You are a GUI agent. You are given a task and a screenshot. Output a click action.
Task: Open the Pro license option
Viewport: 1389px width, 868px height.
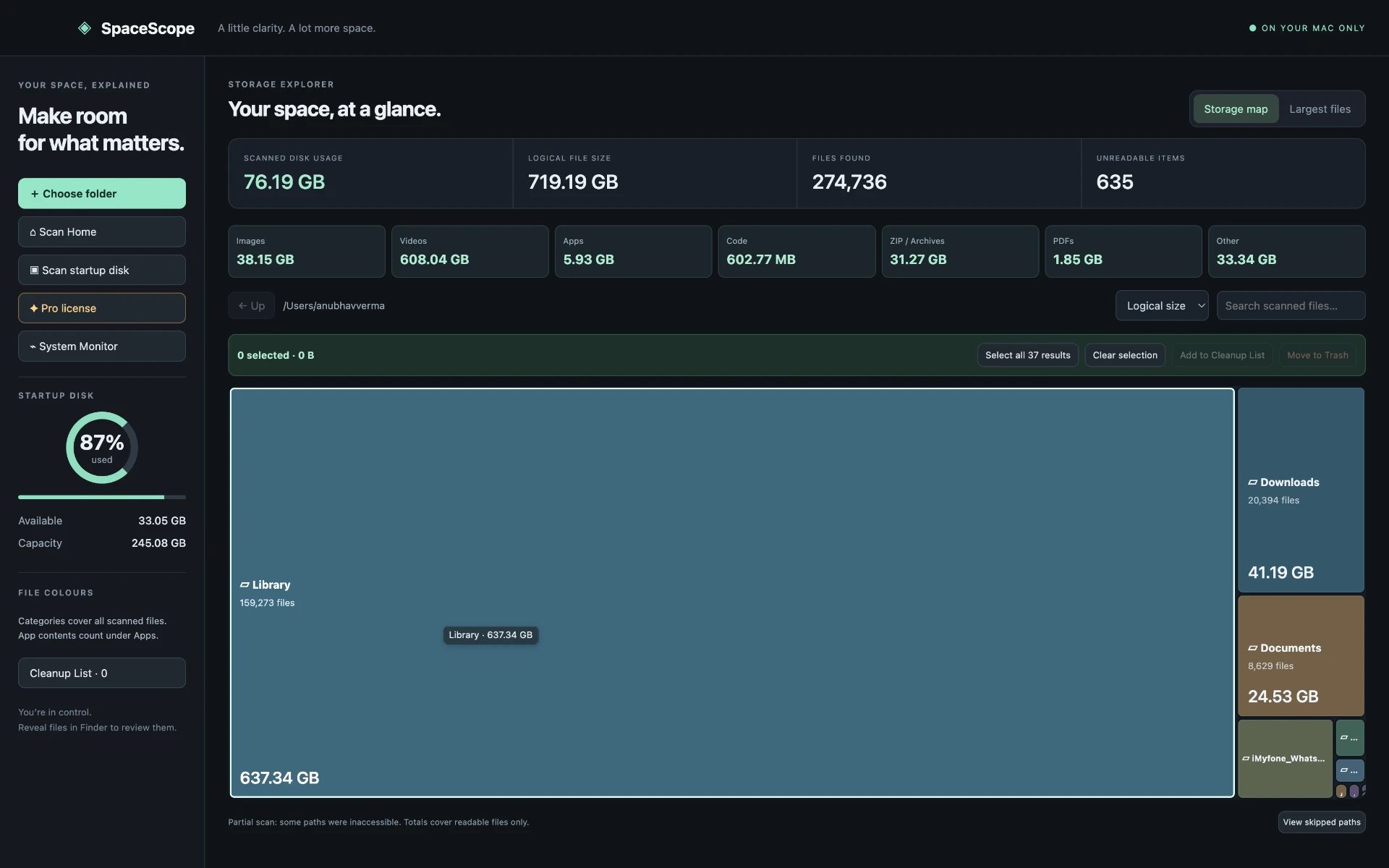[x=102, y=308]
